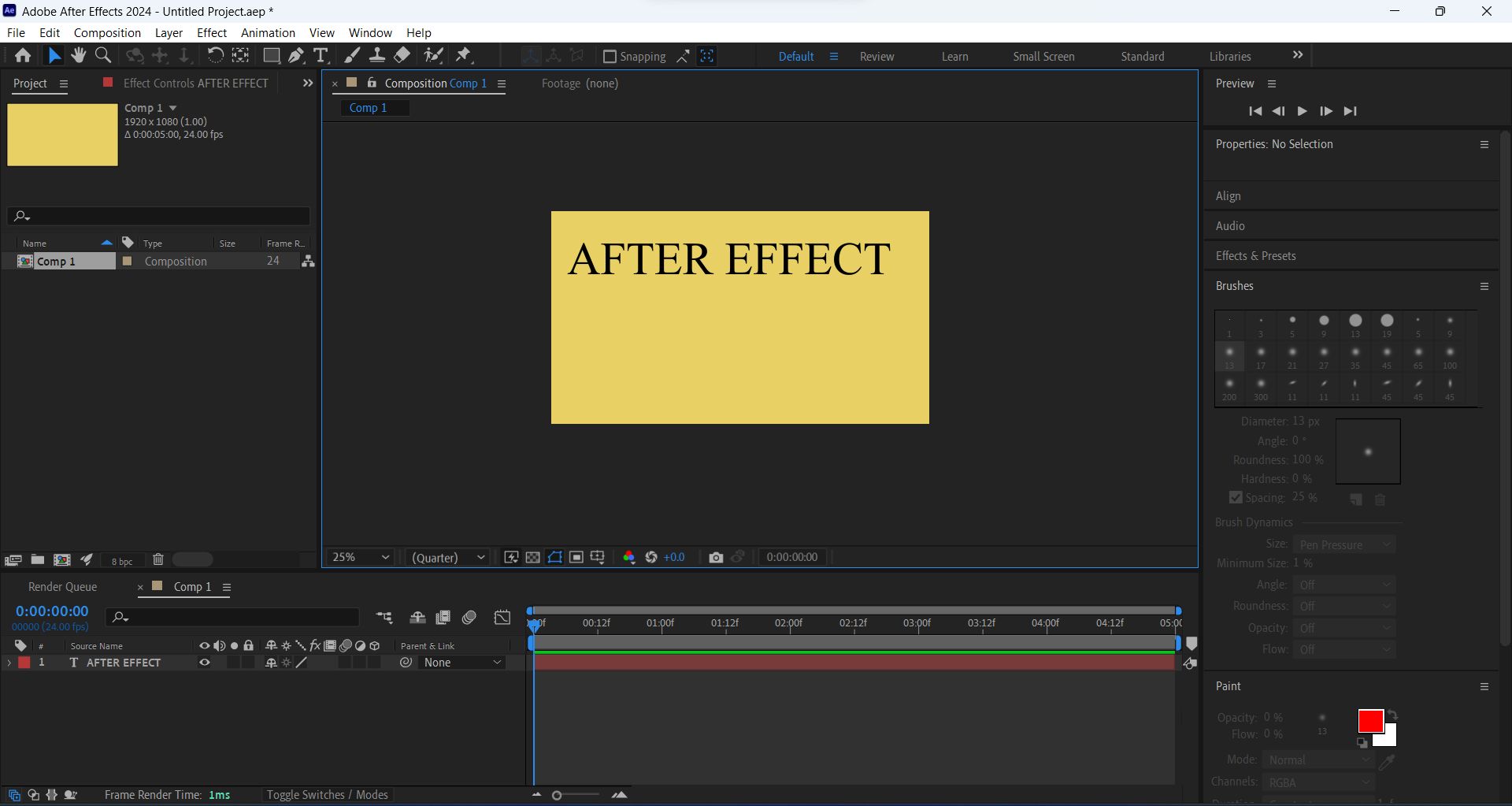Image resolution: width=1512 pixels, height=806 pixels.
Task: Switch to the Review workspace
Action: [876, 56]
